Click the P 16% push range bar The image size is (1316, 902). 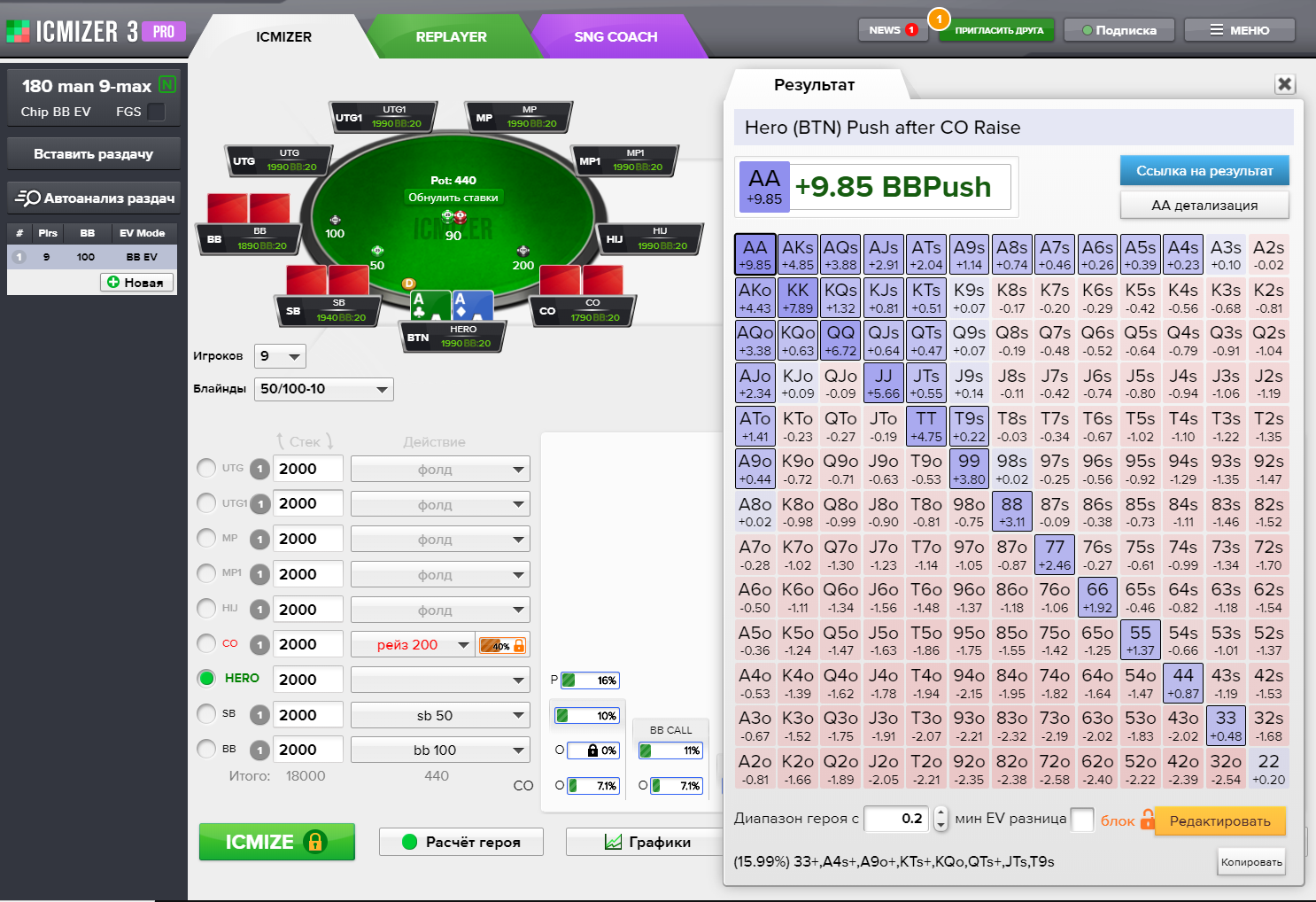pos(590,680)
